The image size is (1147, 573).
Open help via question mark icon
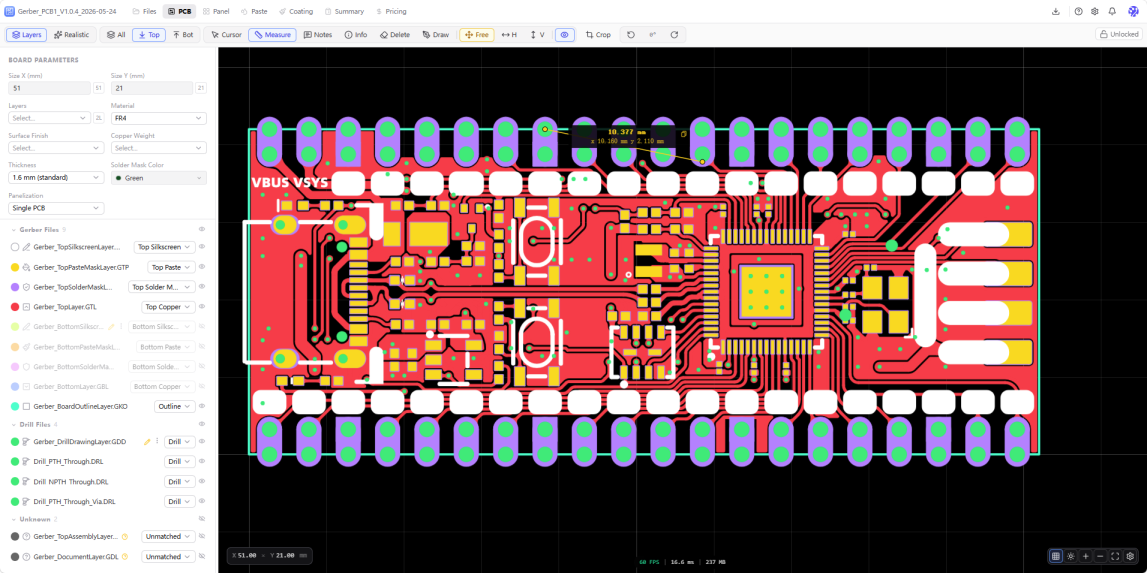click(x=1078, y=12)
